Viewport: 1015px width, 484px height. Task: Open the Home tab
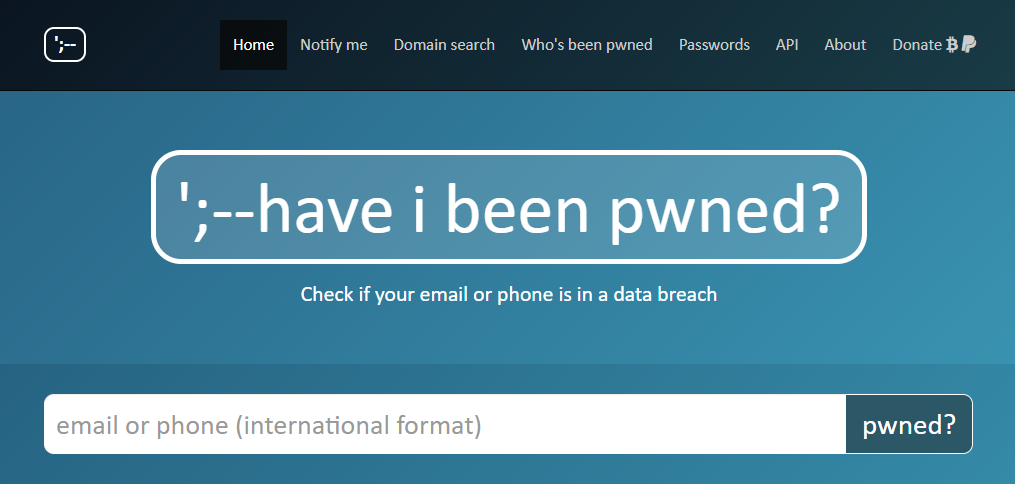[x=253, y=45]
